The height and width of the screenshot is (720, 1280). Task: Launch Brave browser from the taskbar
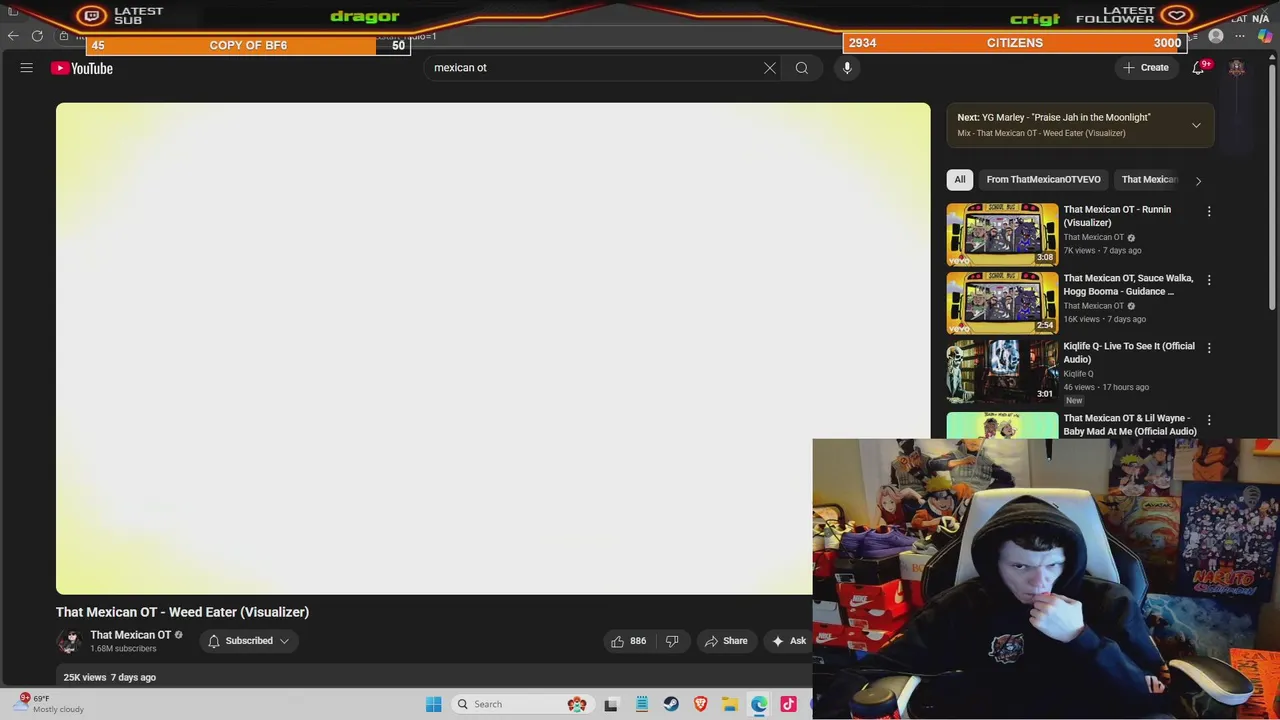[700, 704]
